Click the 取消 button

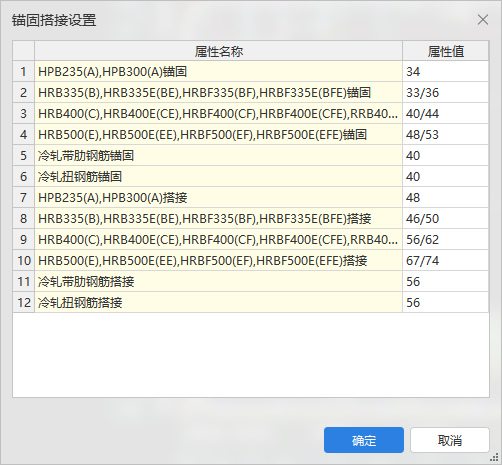coord(450,440)
